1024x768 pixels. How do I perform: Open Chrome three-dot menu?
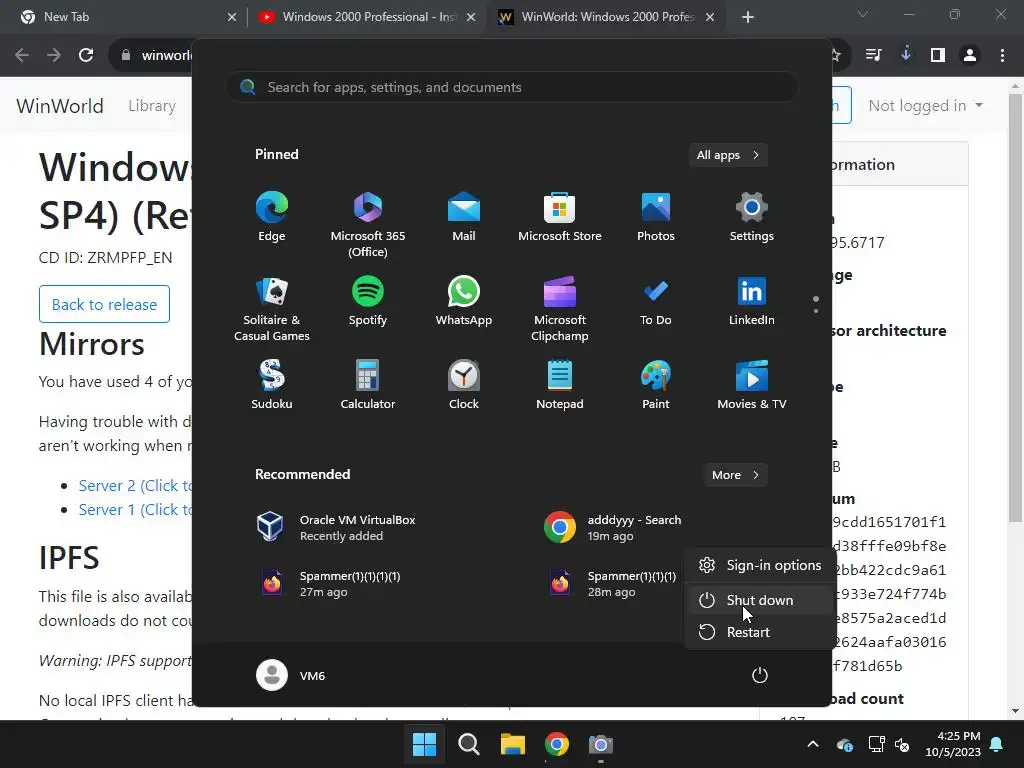pyautogui.click(x=1002, y=56)
